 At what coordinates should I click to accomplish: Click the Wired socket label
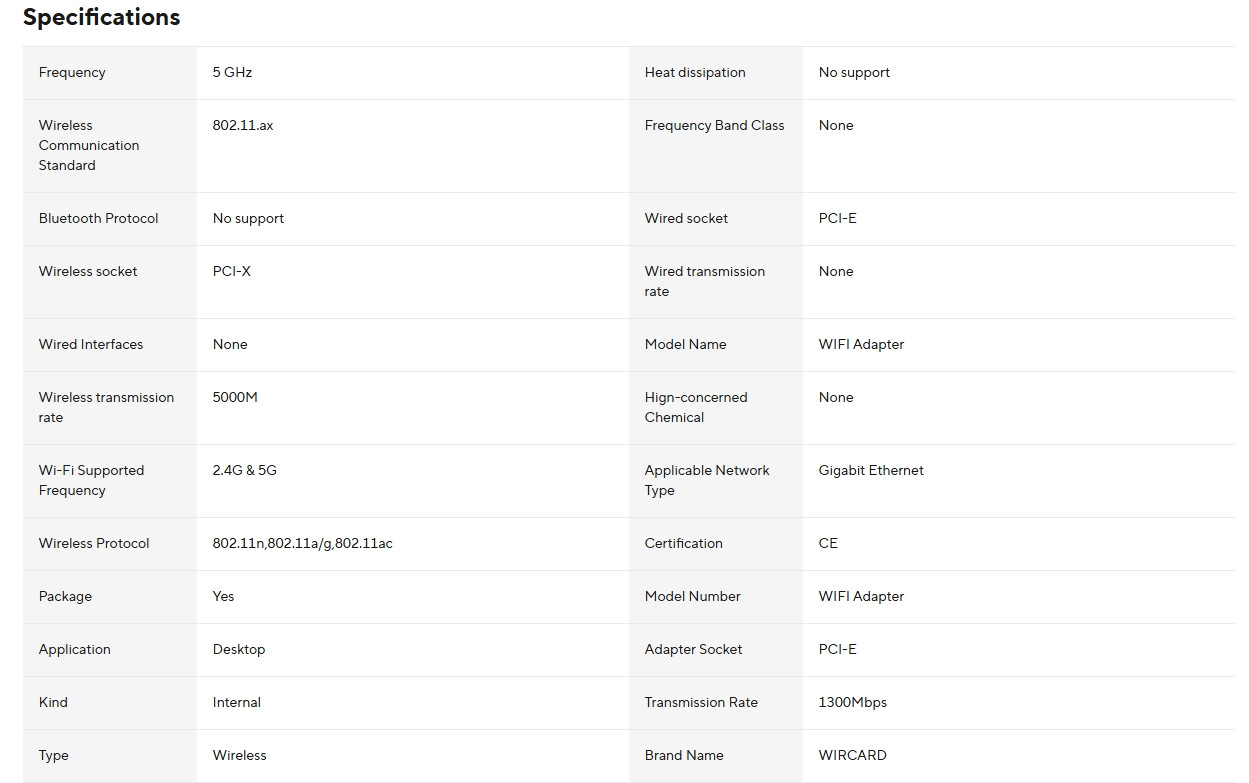686,219
